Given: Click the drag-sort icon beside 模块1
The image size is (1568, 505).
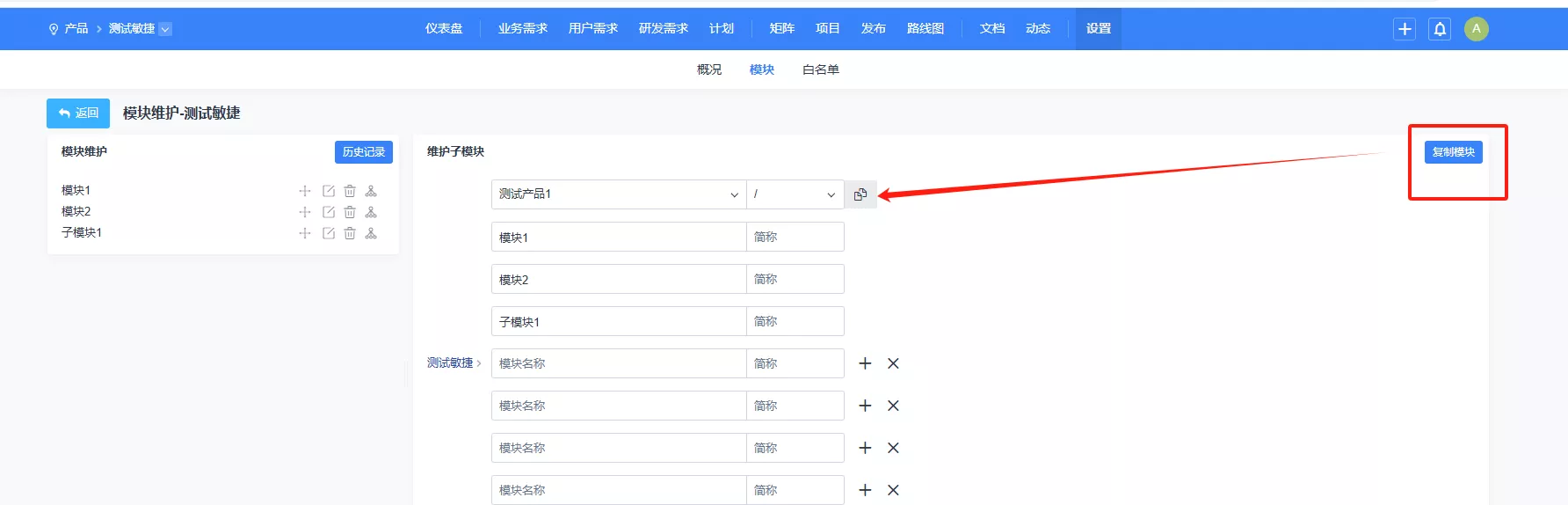Looking at the screenshot, I should click(305, 191).
